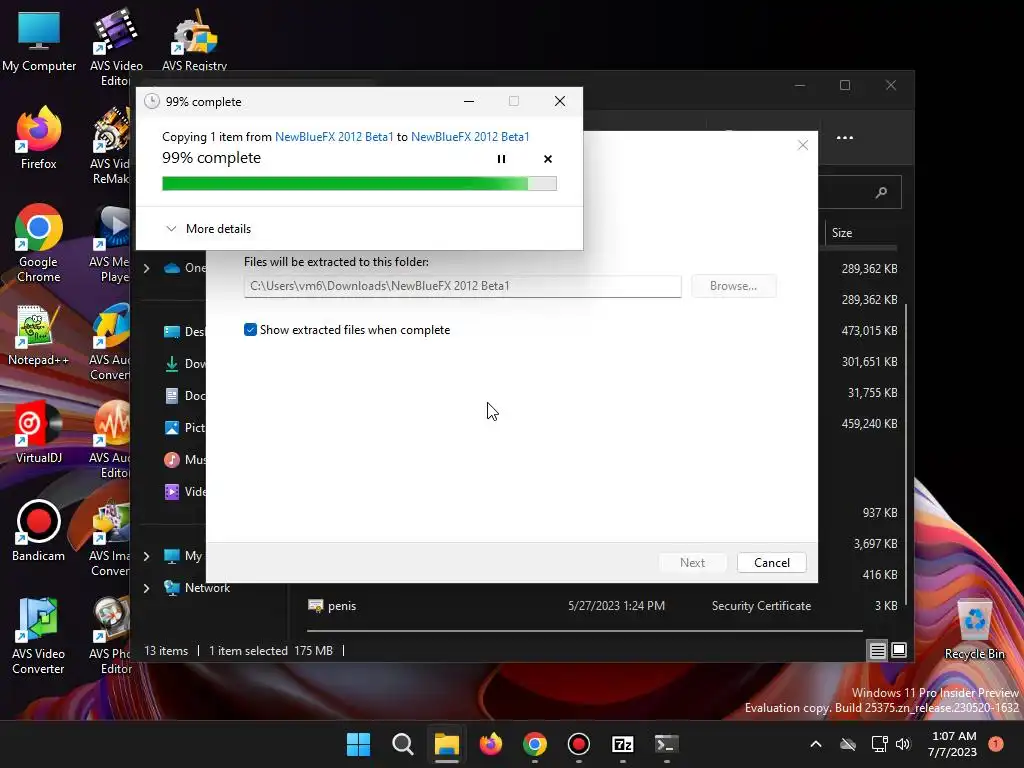The width and height of the screenshot is (1024, 768).
Task: Open File Explorer's see more ellipsis menu
Action: click(x=844, y=138)
